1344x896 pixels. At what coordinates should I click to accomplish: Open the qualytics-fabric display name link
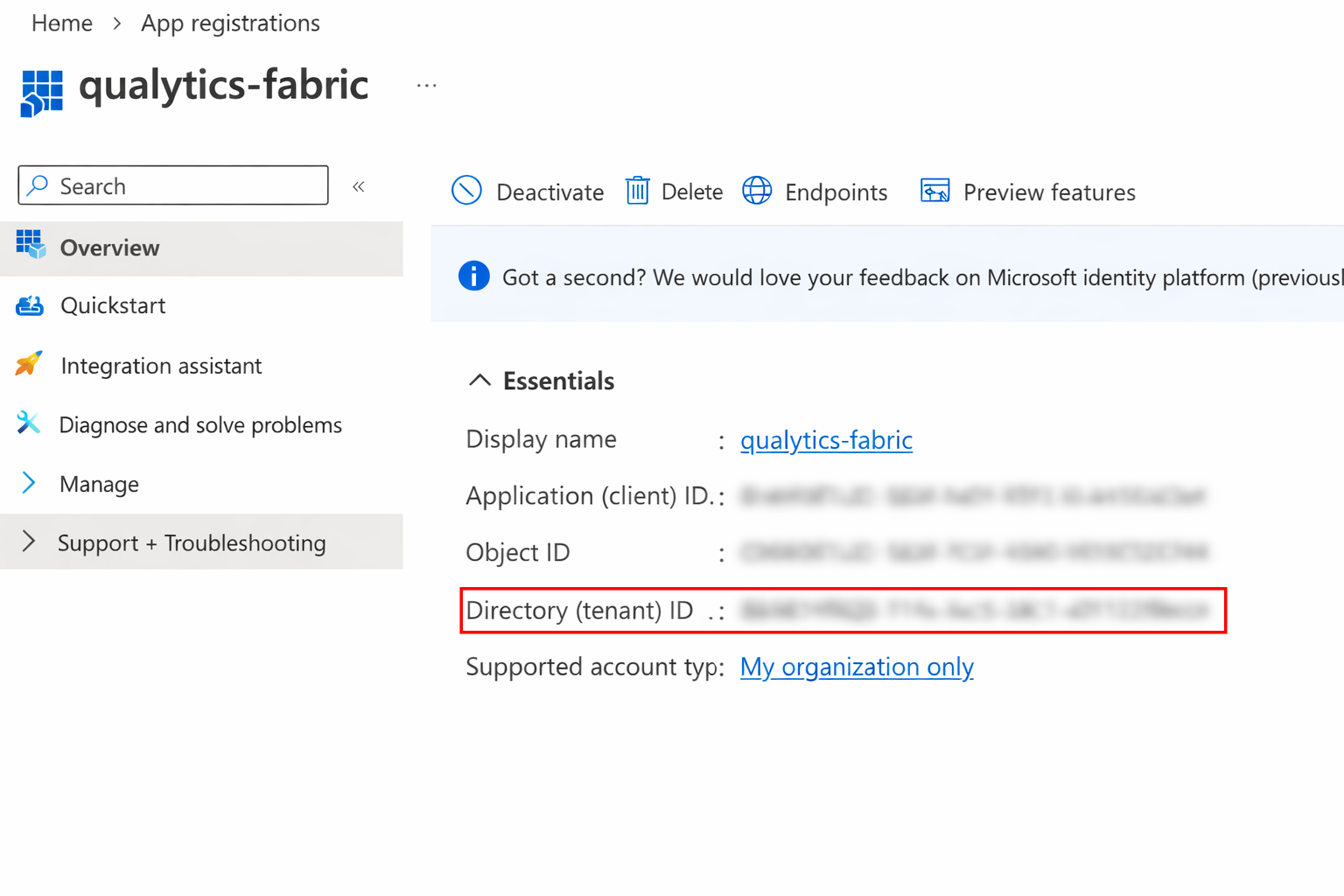(826, 440)
